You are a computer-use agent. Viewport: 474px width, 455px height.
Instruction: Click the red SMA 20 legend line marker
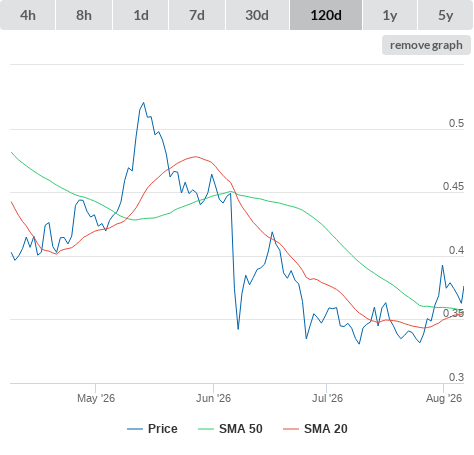(291, 429)
